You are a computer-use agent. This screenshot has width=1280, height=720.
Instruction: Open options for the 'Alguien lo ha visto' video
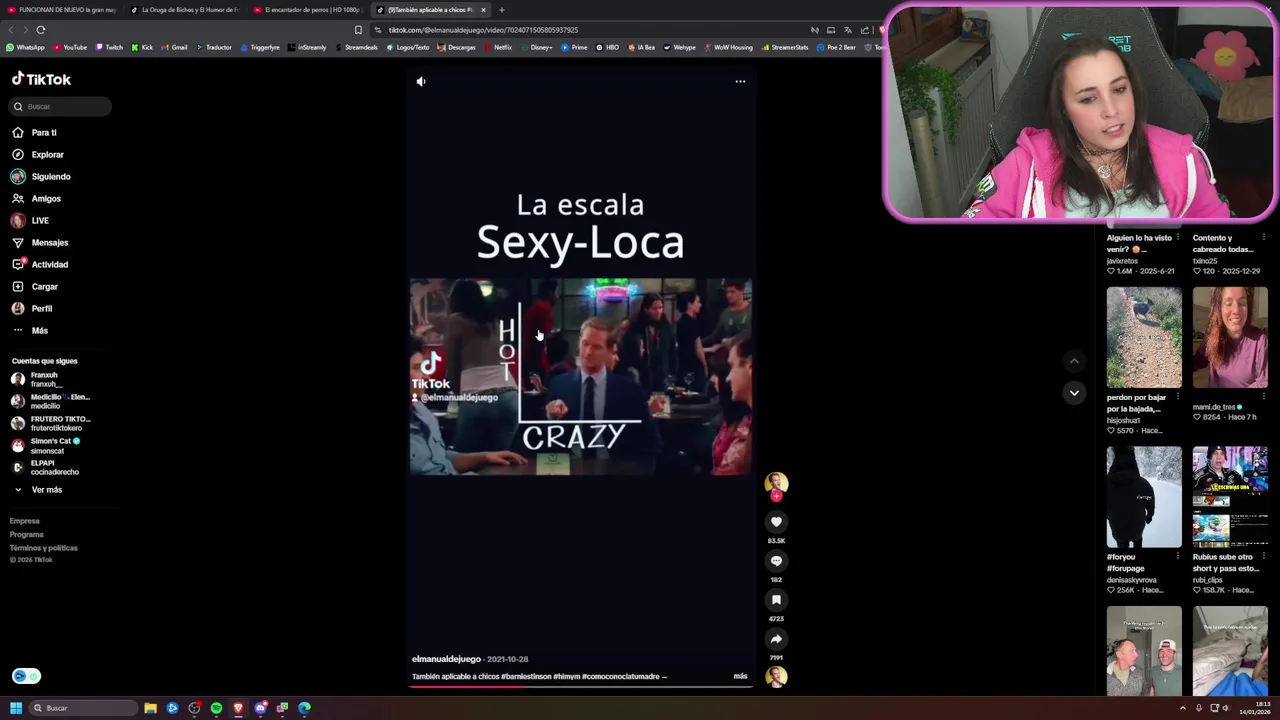[x=1177, y=238]
